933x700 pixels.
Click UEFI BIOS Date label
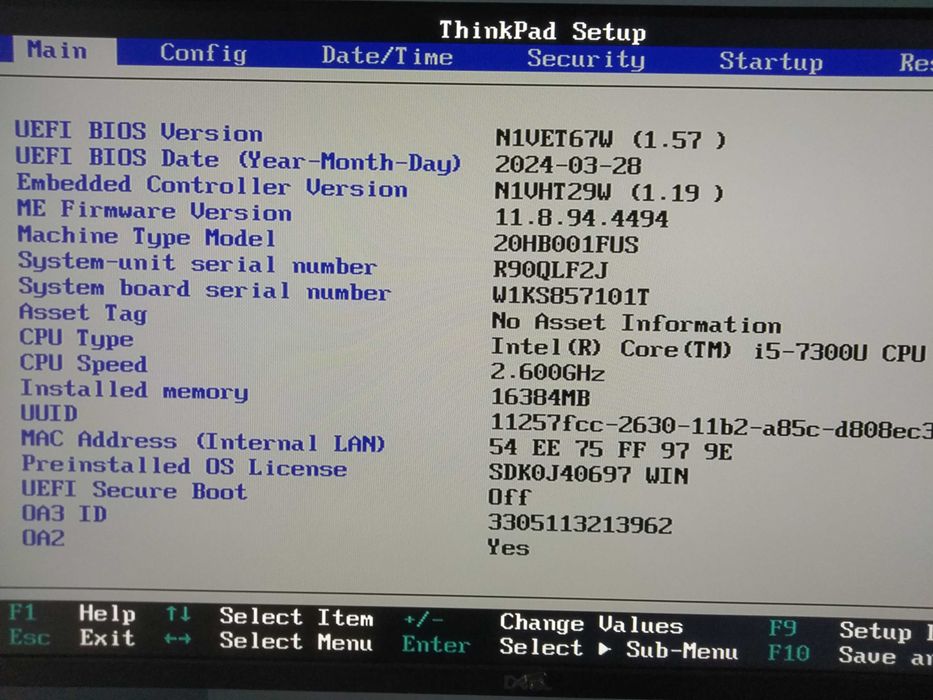(238, 160)
